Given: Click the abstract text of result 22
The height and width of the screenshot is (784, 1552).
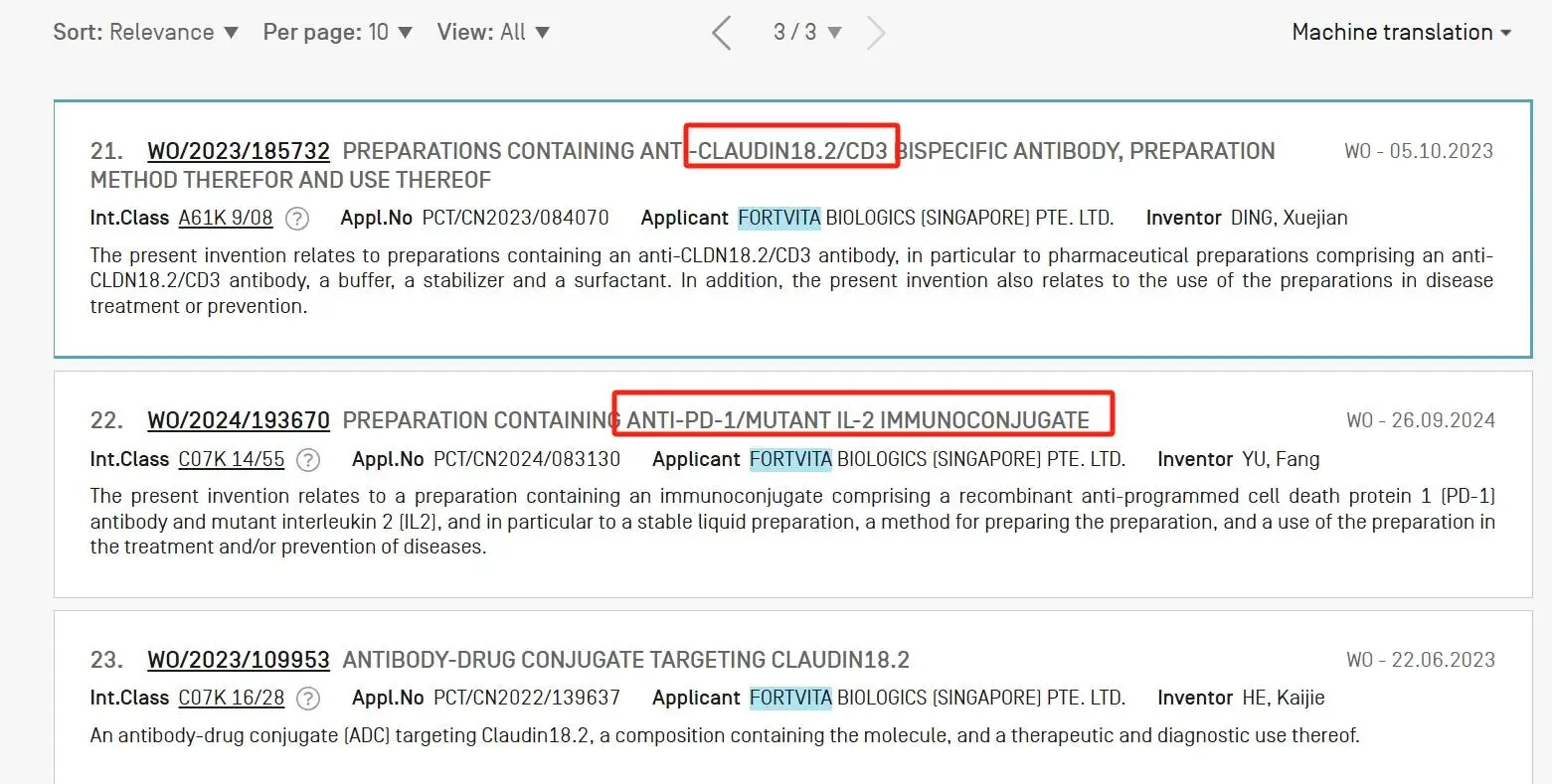Looking at the screenshot, I should [791, 522].
